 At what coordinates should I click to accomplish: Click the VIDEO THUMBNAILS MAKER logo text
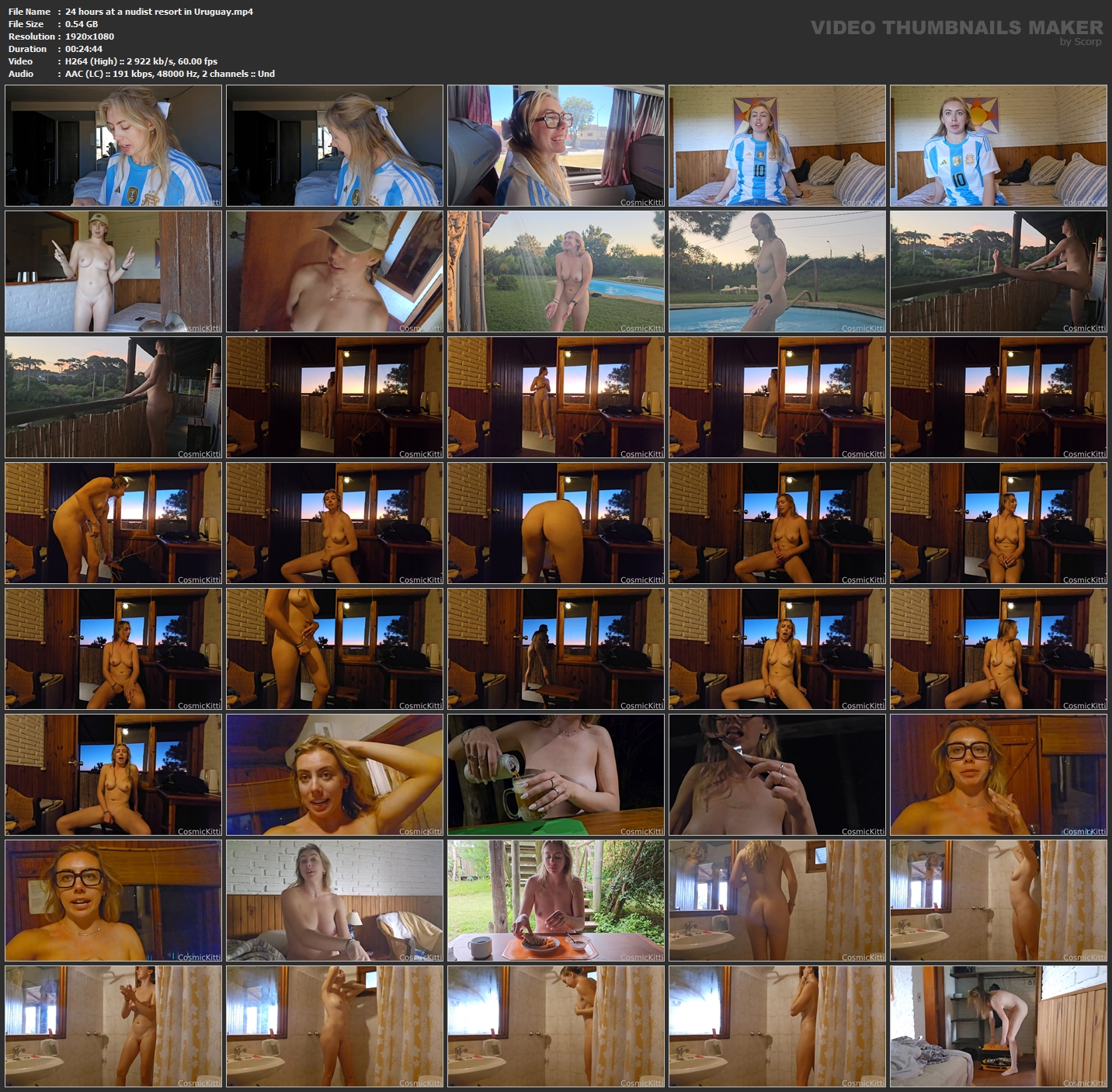point(956,27)
